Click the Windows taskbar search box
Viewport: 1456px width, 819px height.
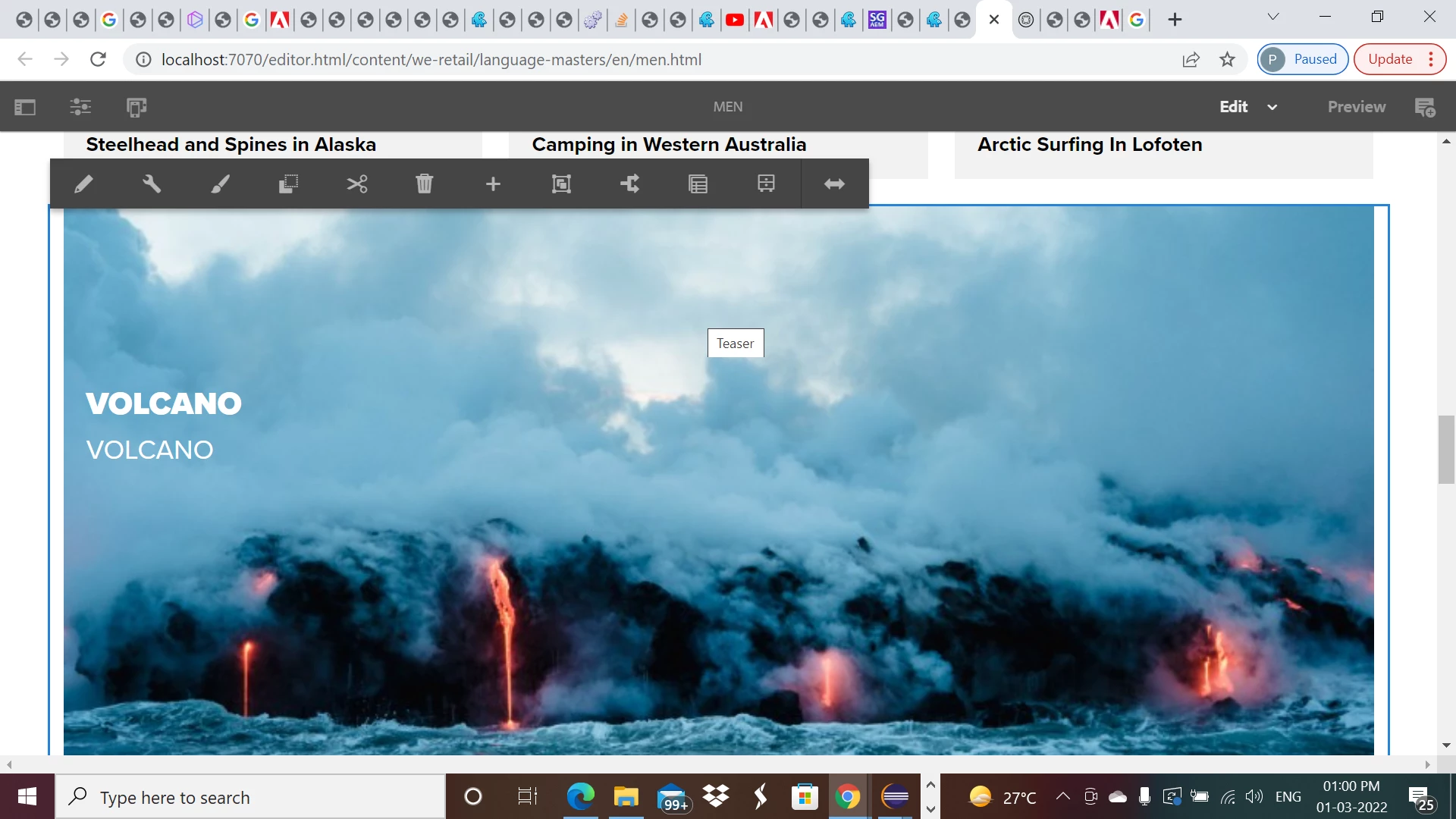click(x=250, y=797)
